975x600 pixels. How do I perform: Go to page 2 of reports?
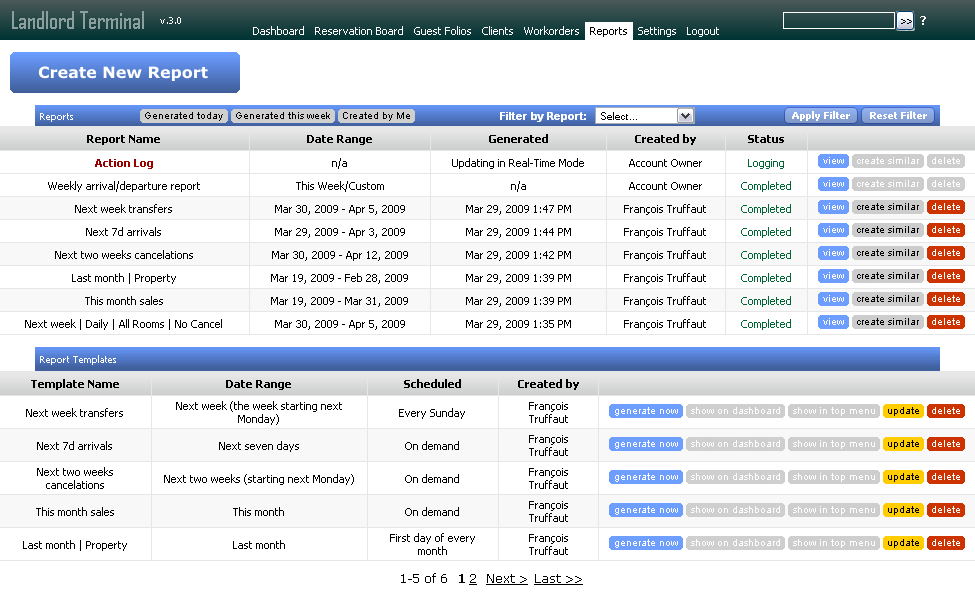point(472,578)
